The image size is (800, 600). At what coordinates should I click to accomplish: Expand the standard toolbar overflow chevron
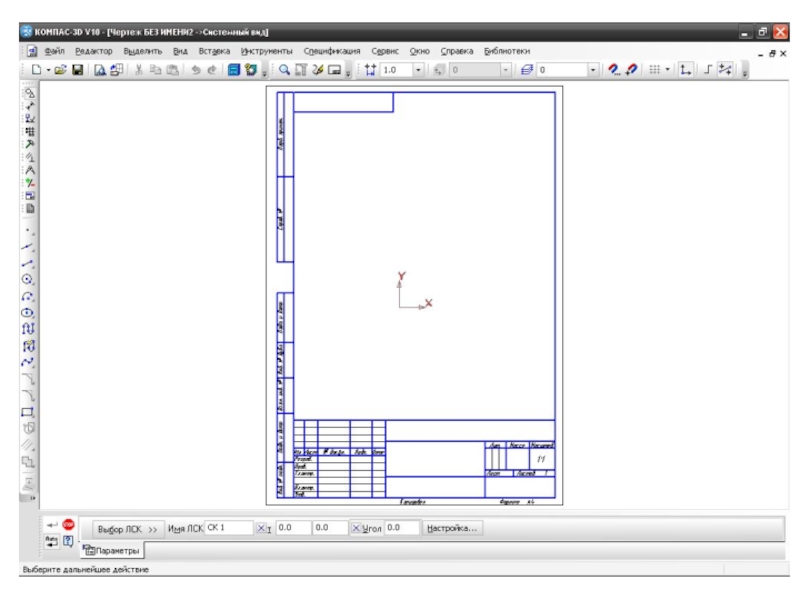(x=264, y=74)
